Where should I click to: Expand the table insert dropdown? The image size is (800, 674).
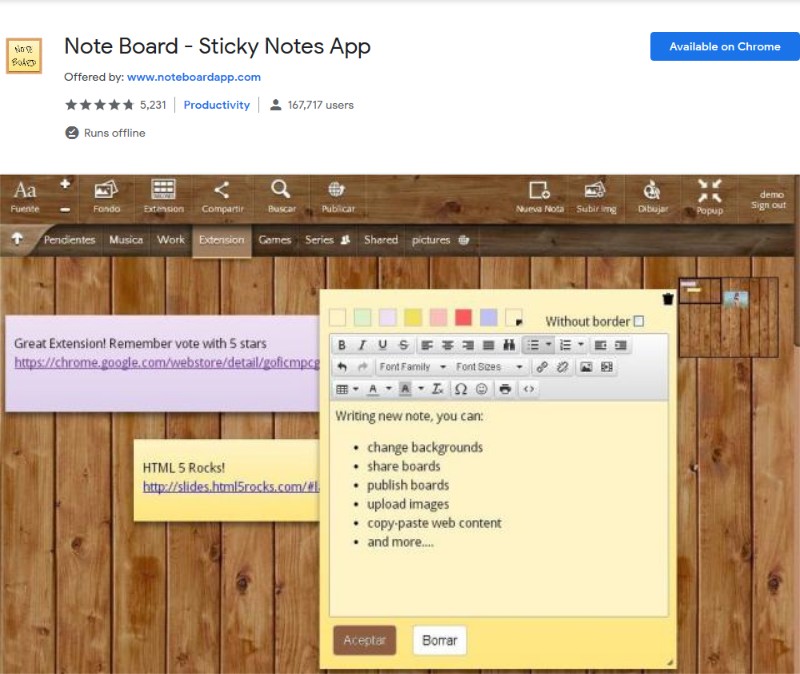click(347, 389)
